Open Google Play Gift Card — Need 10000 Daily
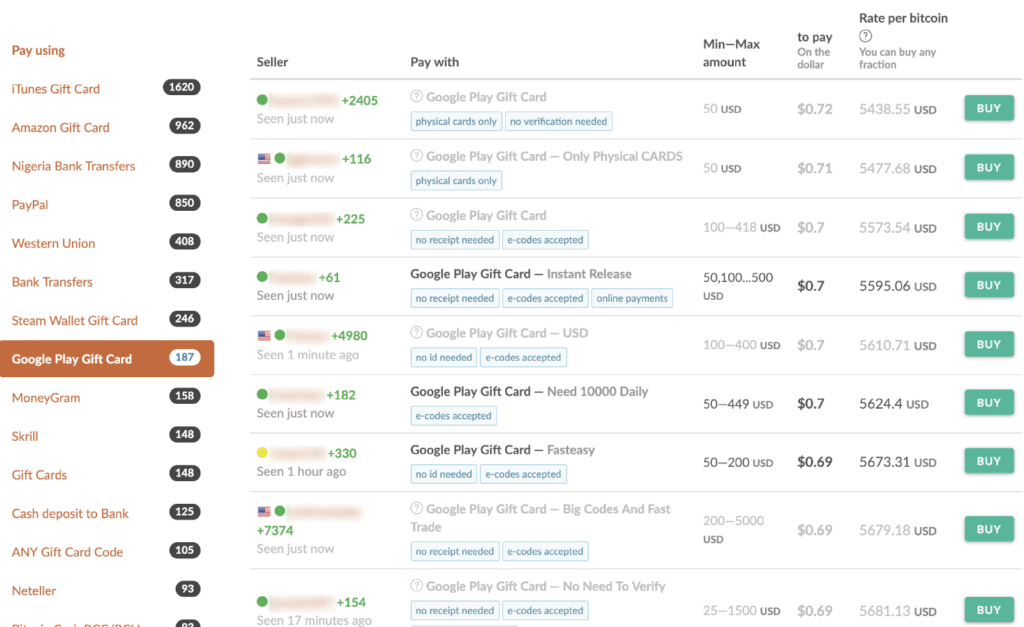This screenshot has width=1024, height=627. 529,391
